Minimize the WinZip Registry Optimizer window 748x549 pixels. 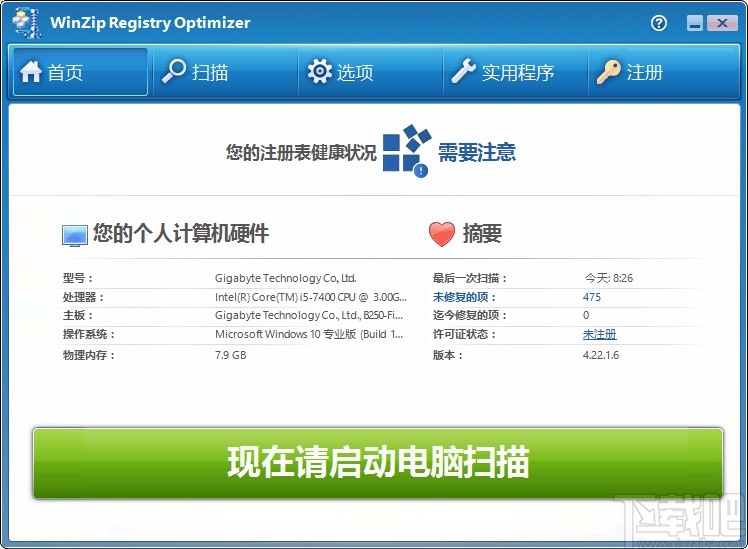coord(695,23)
